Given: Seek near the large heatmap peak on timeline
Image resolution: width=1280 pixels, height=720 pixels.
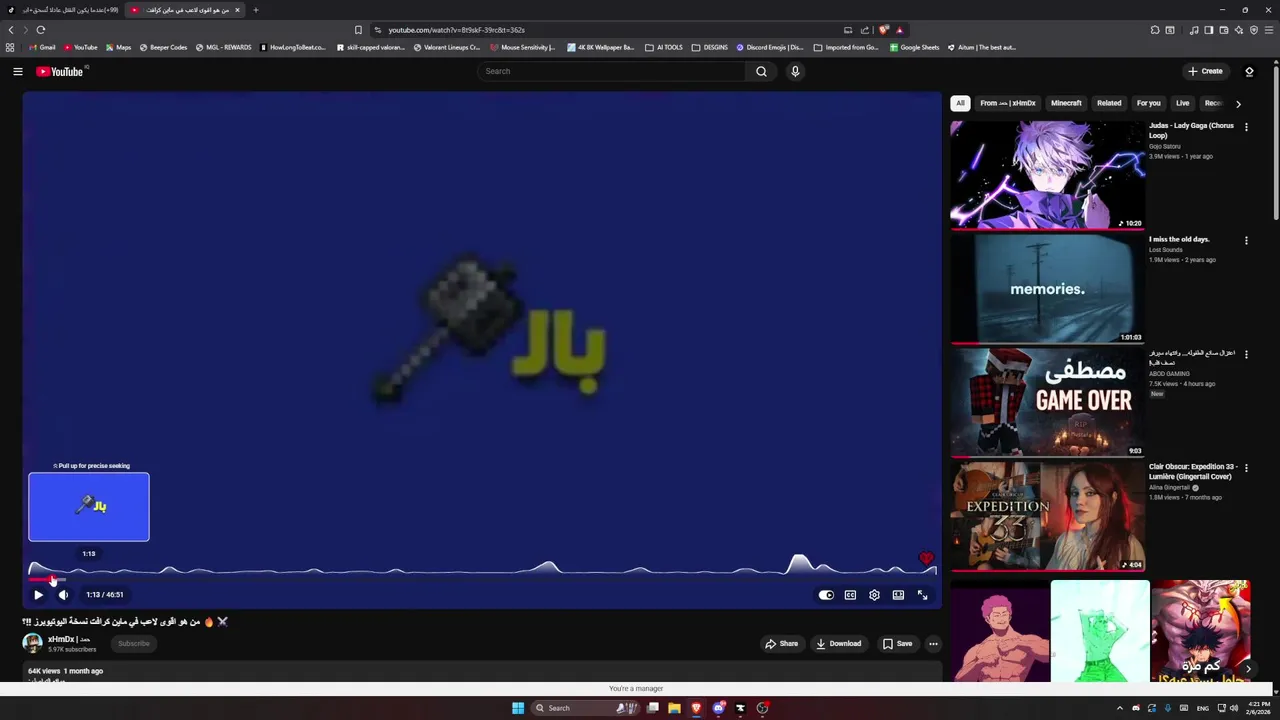Looking at the screenshot, I should [799, 566].
